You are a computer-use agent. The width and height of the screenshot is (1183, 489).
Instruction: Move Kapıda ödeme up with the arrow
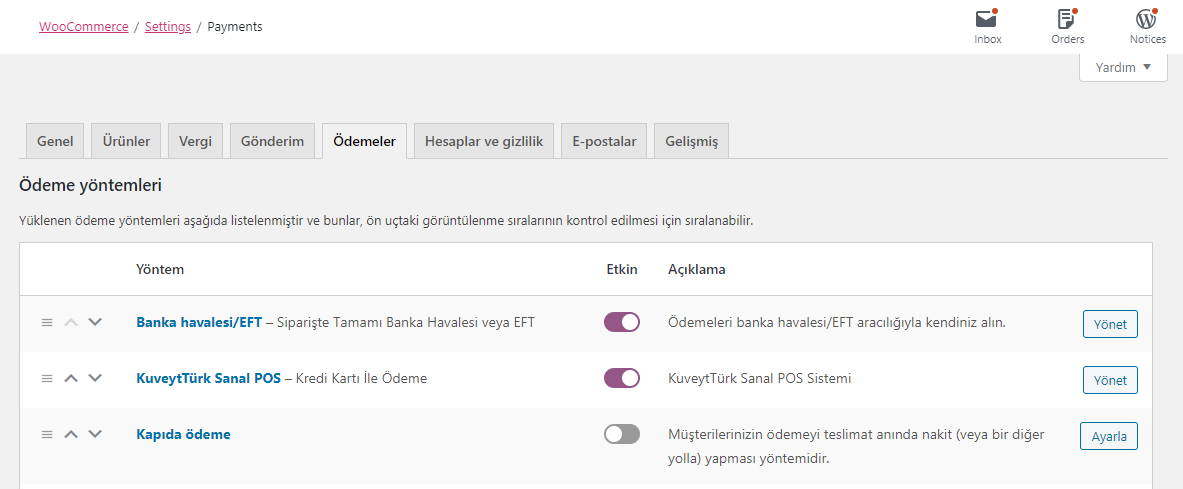point(71,434)
